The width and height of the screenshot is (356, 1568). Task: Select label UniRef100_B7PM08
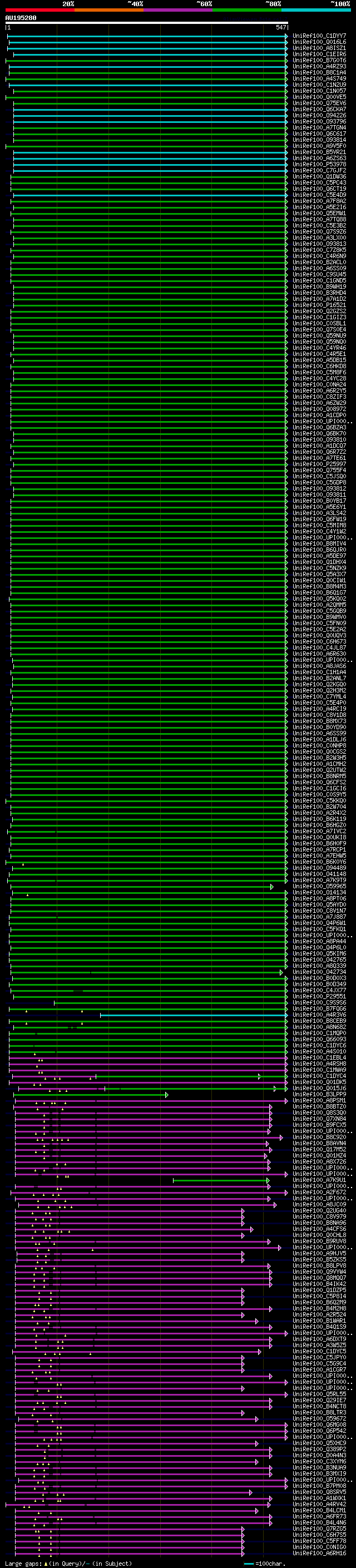pyautogui.click(x=319, y=1486)
